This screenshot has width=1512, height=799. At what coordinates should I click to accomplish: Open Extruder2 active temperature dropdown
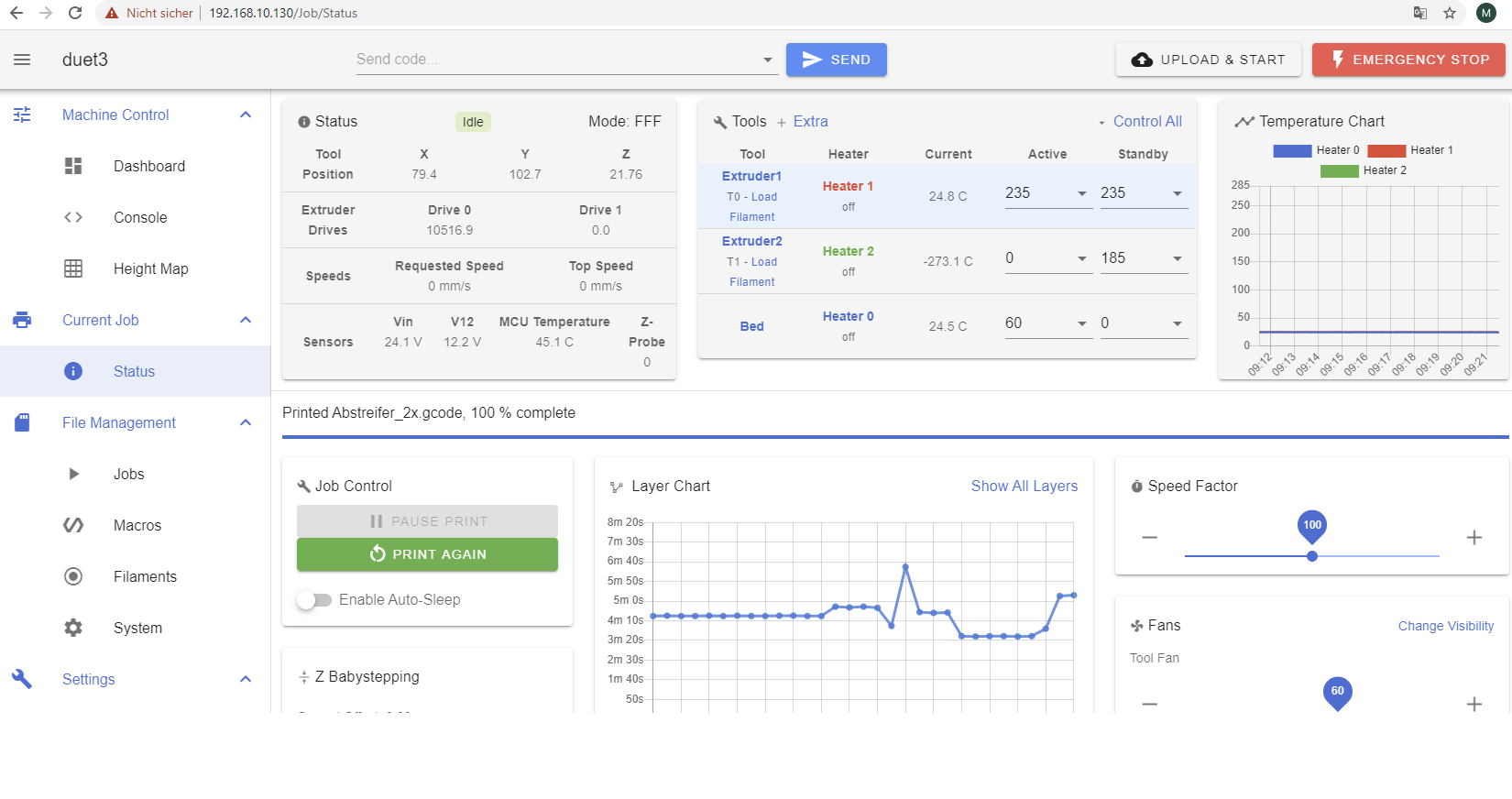click(1082, 258)
